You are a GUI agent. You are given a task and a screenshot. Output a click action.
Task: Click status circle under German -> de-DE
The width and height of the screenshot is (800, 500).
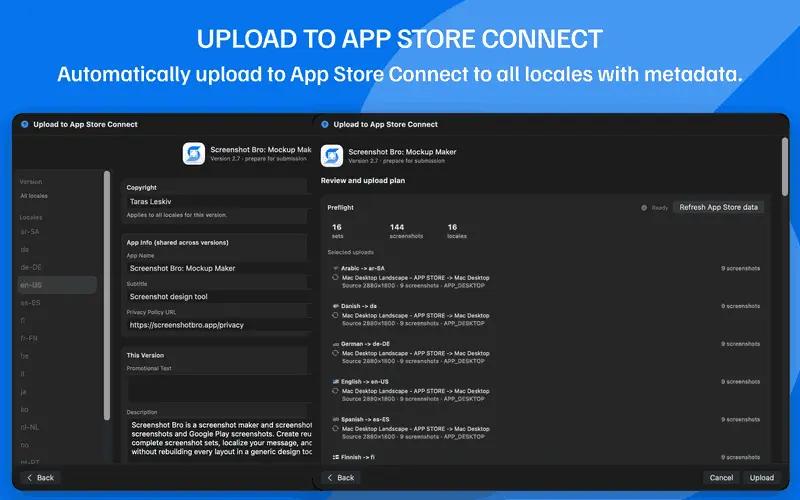tap(335, 353)
